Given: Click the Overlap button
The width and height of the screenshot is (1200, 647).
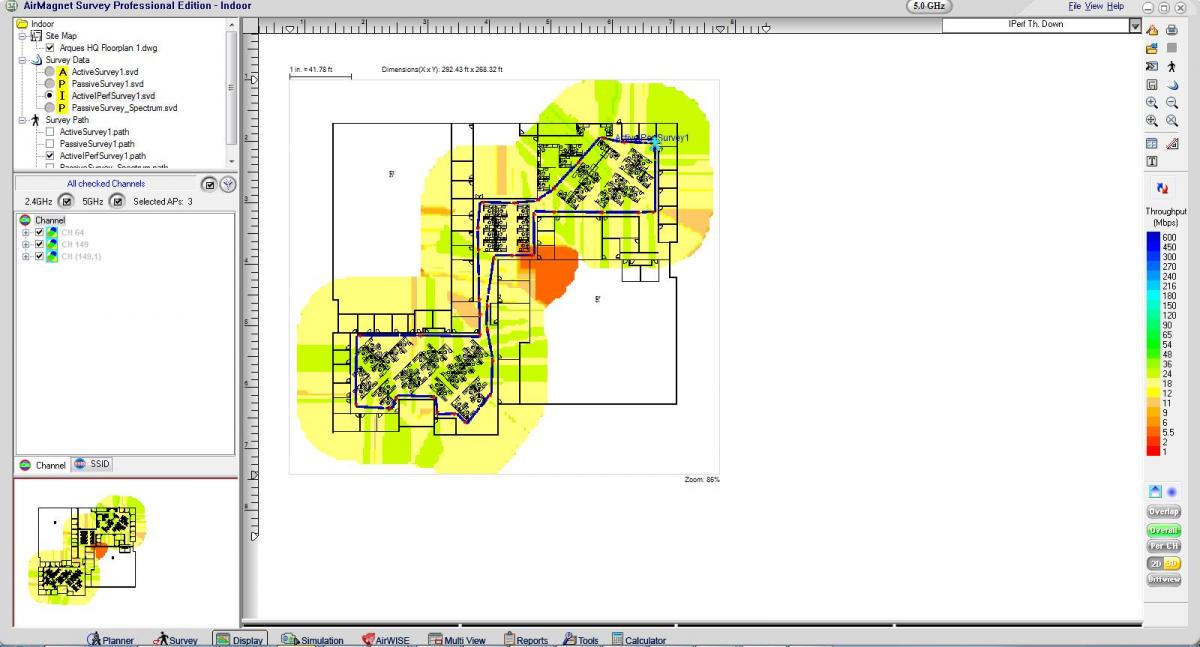Looking at the screenshot, I should tap(1163, 512).
